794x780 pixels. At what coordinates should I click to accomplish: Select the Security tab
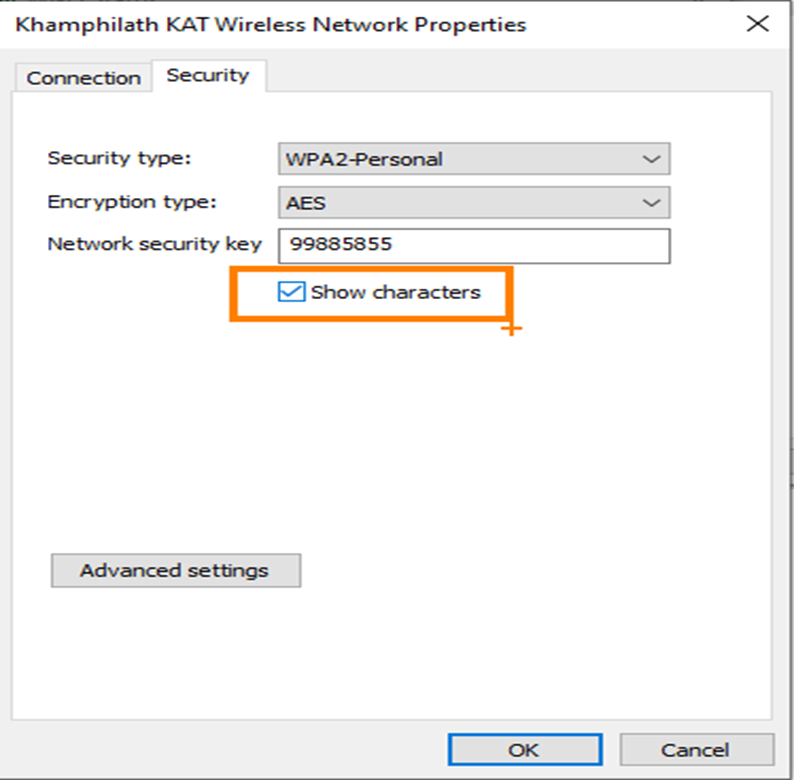tap(207, 75)
